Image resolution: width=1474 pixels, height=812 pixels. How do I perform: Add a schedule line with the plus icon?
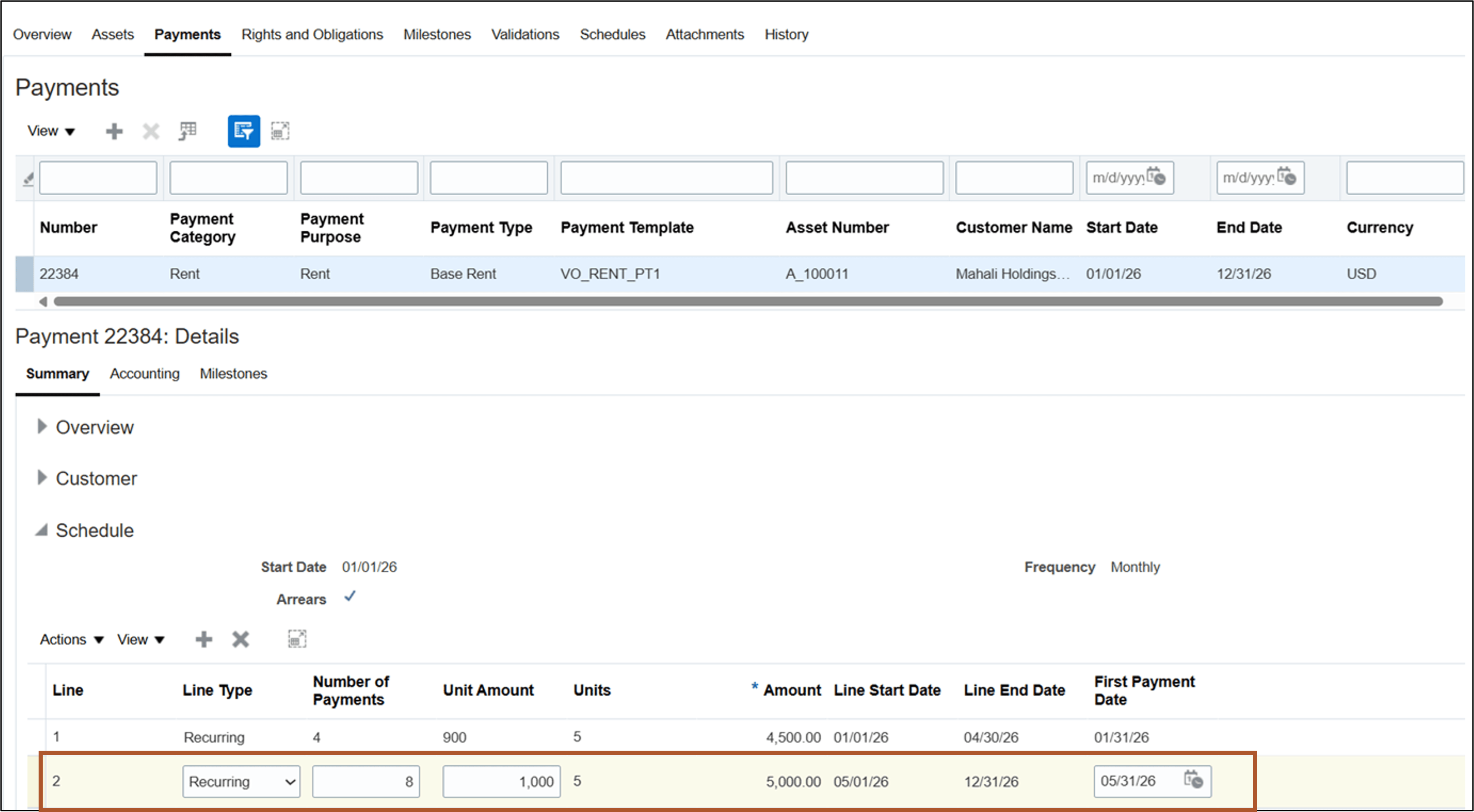(x=203, y=639)
